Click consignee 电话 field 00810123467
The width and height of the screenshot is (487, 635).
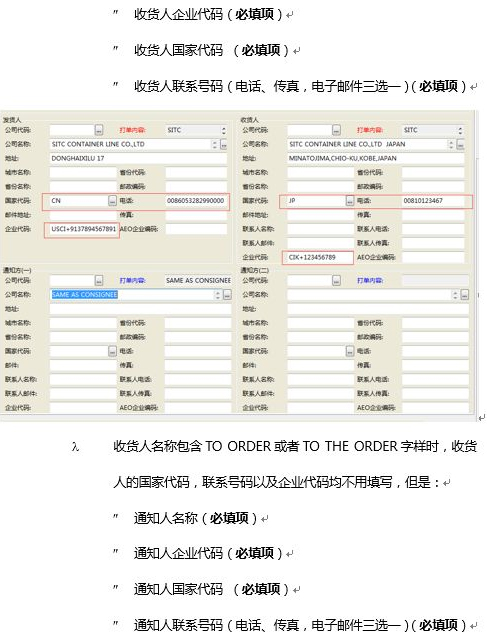tap(433, 201)
